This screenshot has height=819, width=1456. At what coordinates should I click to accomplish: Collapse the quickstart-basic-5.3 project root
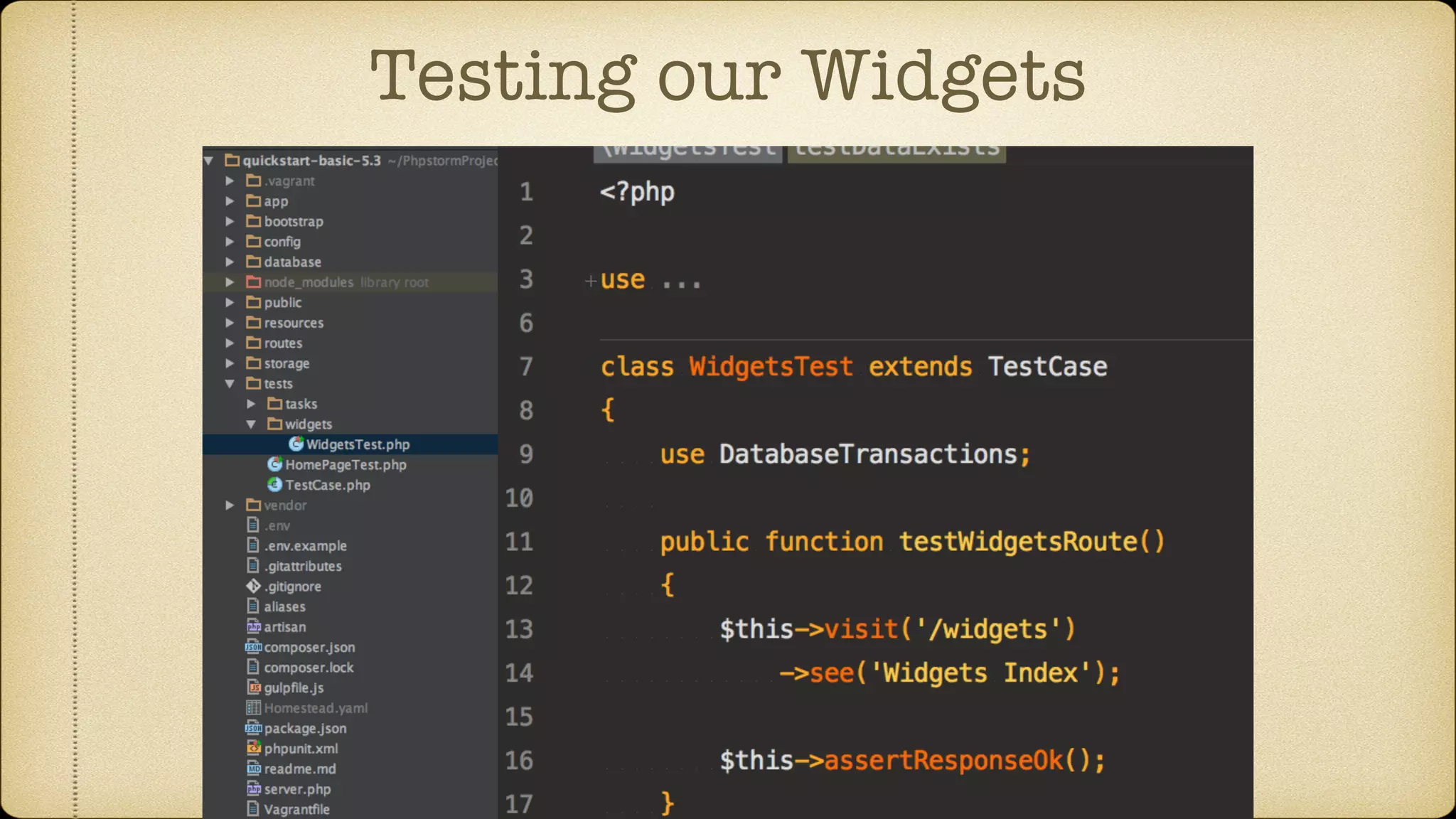pyautogui.click(x=209, y=161)
